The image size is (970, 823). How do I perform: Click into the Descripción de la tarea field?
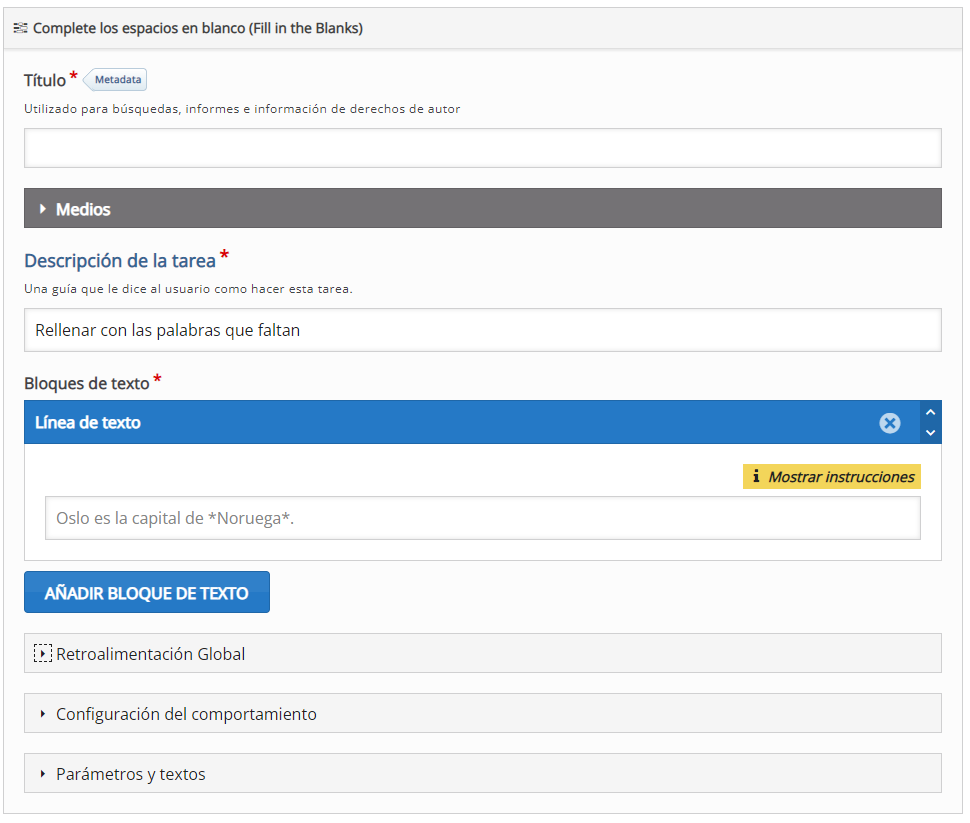(x=482, y=330)
